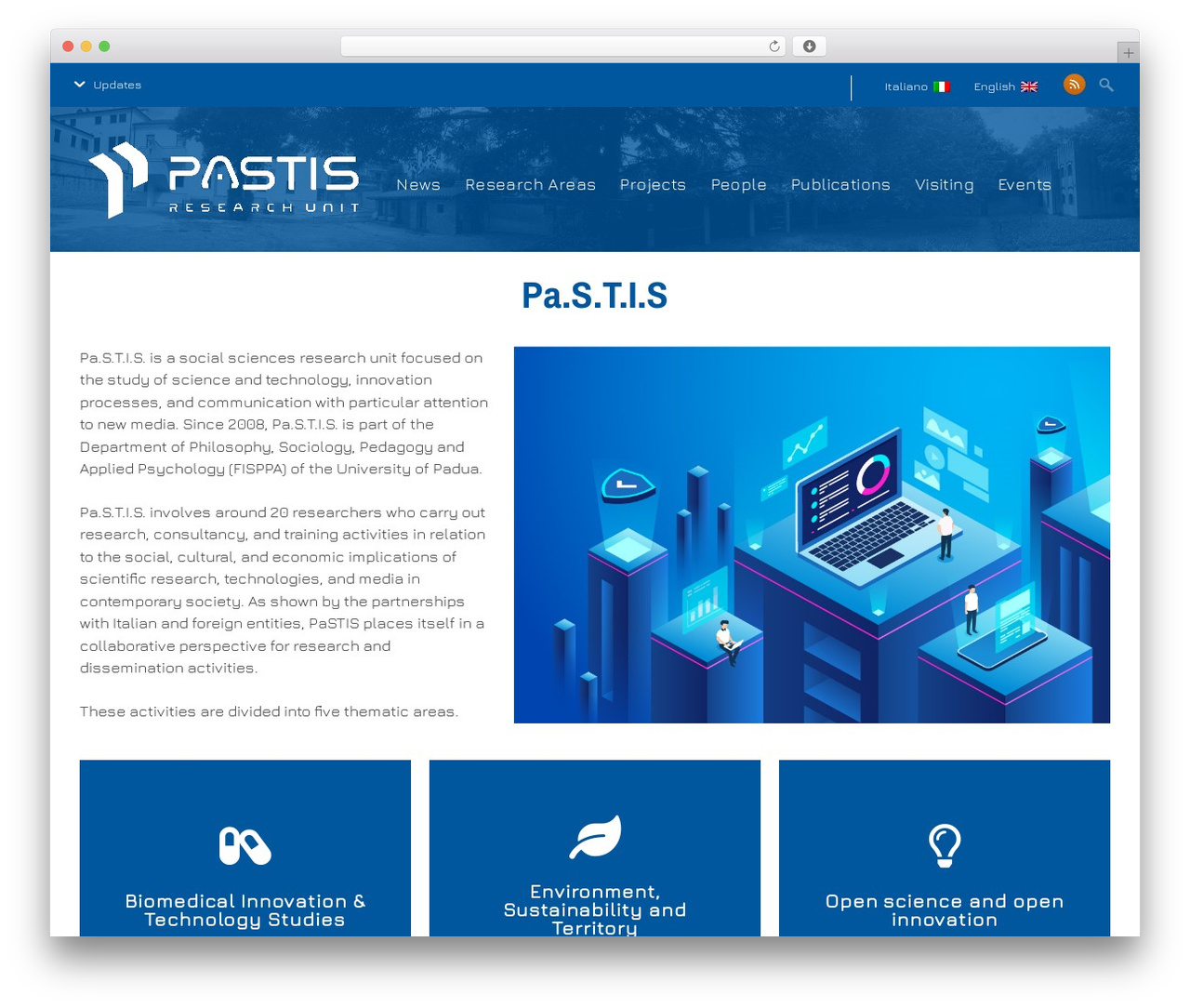
Task: Click the isometric laptop illustration image
Action: pos(812,535)
